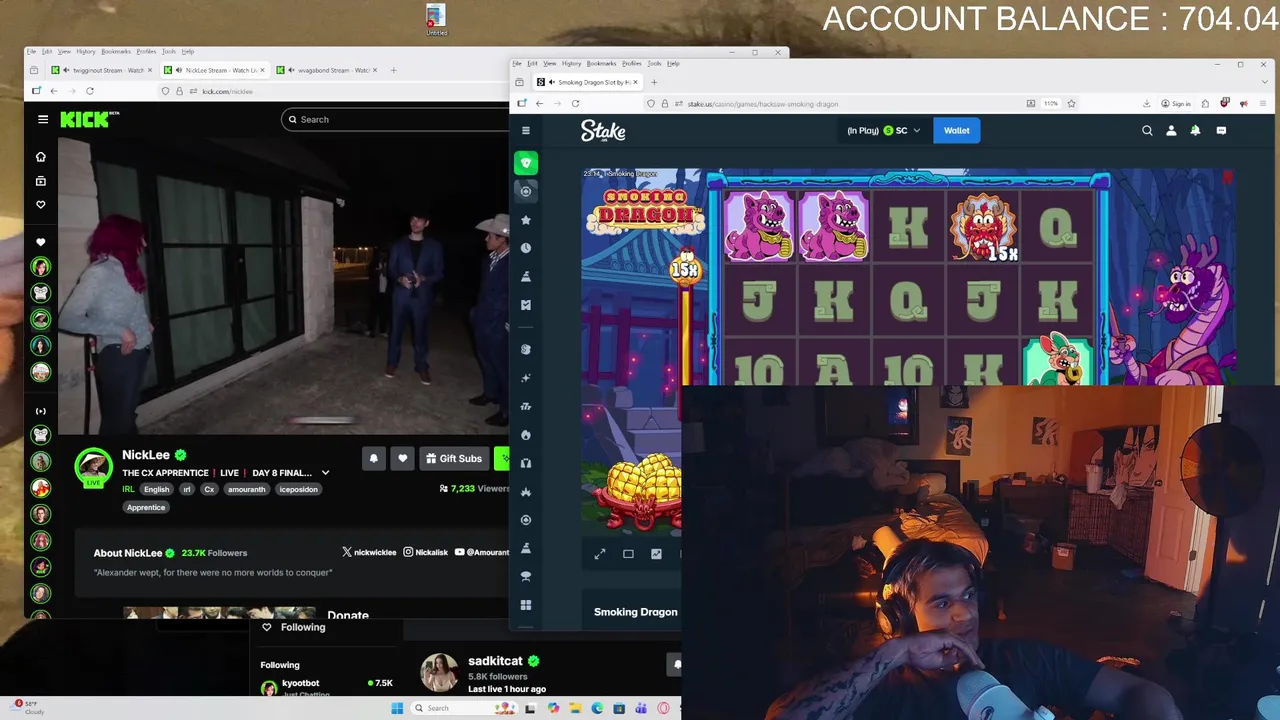Switch to NickLee Stream tab
1280x720 pixels.
(215, 70)
